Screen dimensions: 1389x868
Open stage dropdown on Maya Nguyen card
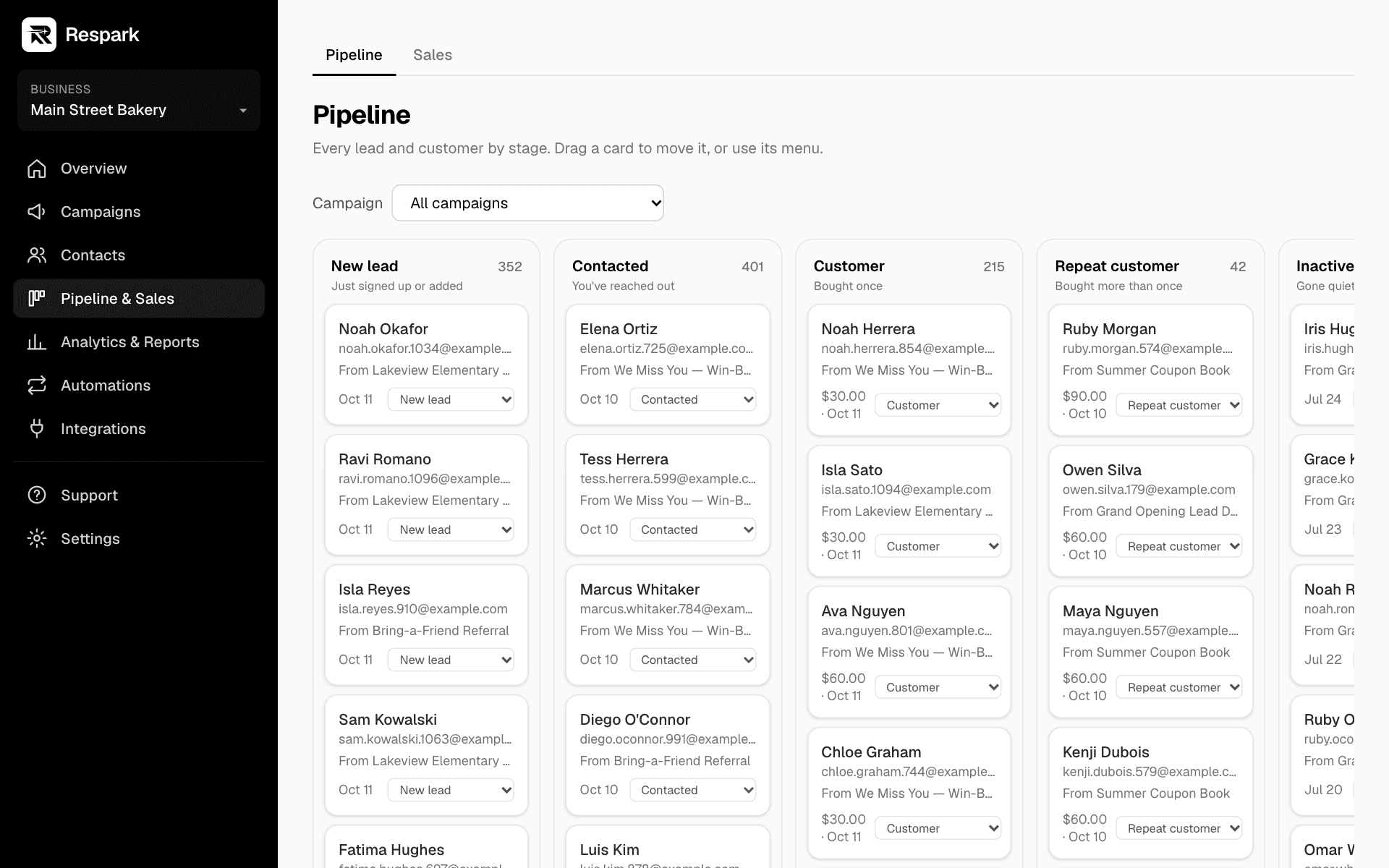pos(1179,687)
